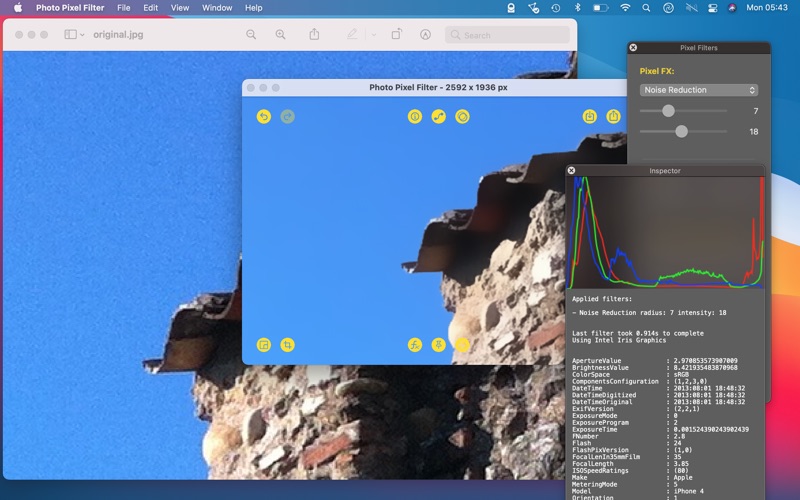Click the Search field in Preview
Screen dimensions: 800x500
[507, 35]
